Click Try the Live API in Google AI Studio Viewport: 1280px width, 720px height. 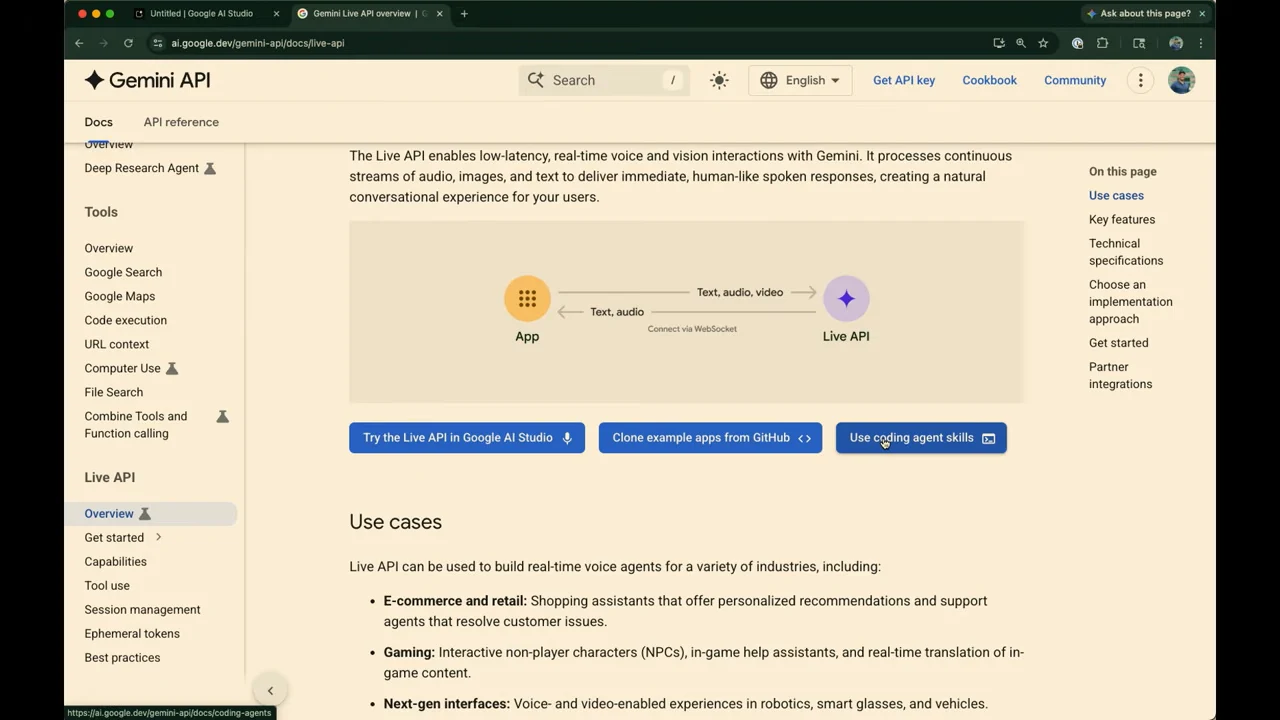coord(467,438)
